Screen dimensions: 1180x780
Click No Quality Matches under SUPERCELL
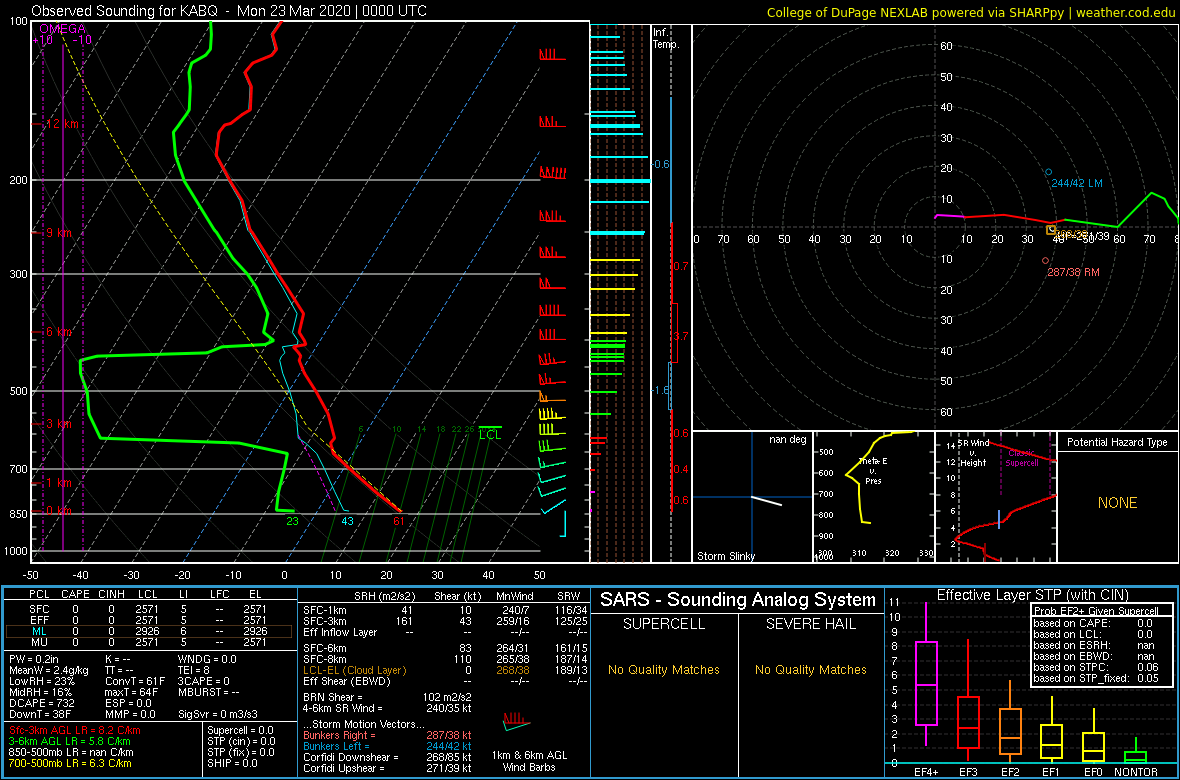(665, 669)
